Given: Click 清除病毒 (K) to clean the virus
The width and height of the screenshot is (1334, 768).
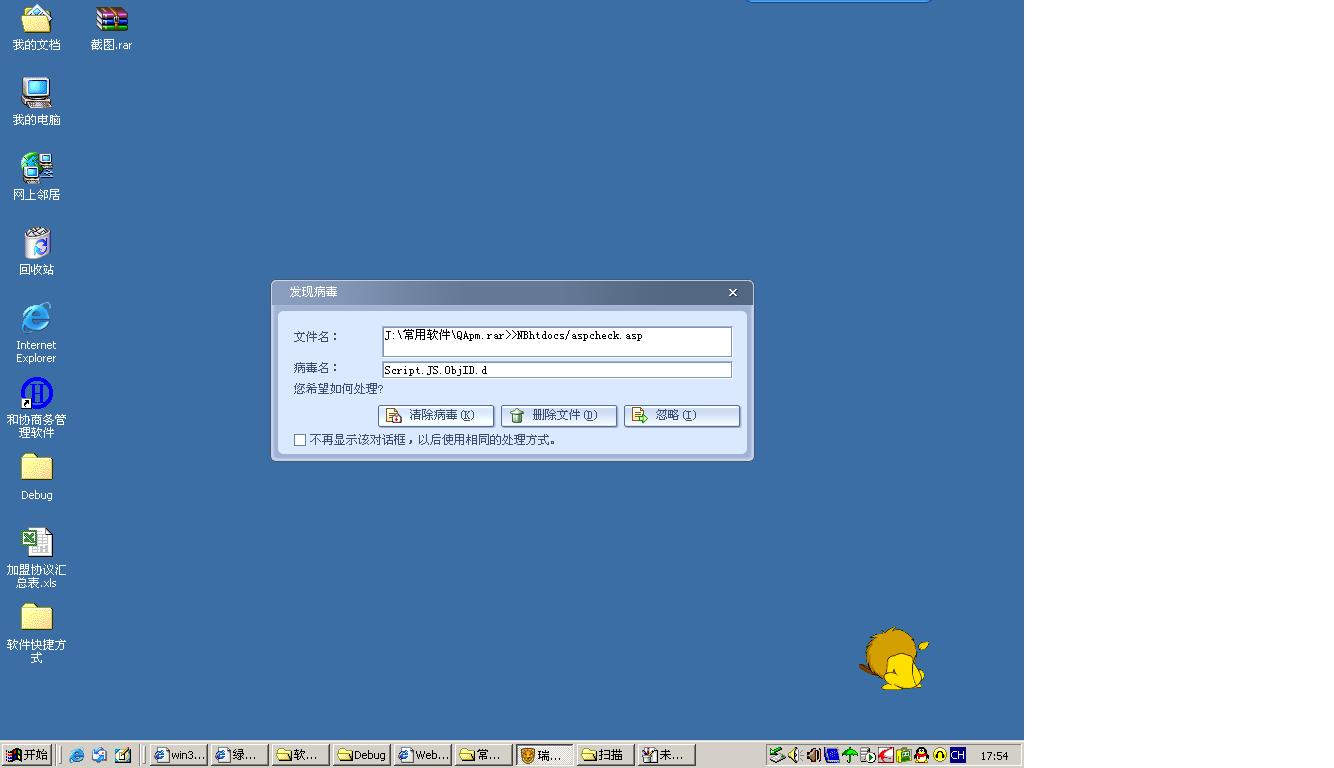Looking at the screenshot, I should [436, 416].
